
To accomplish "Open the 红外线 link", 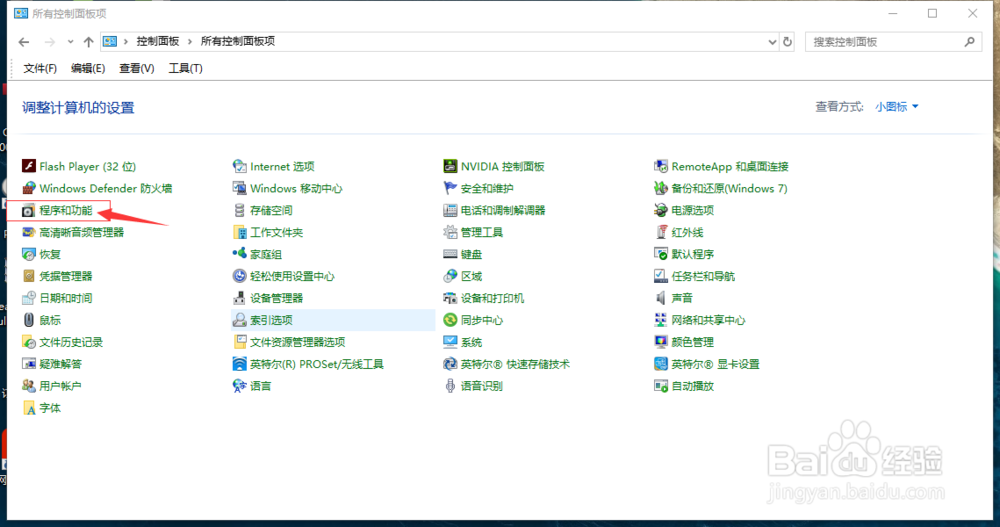I will tap(687, 232).
